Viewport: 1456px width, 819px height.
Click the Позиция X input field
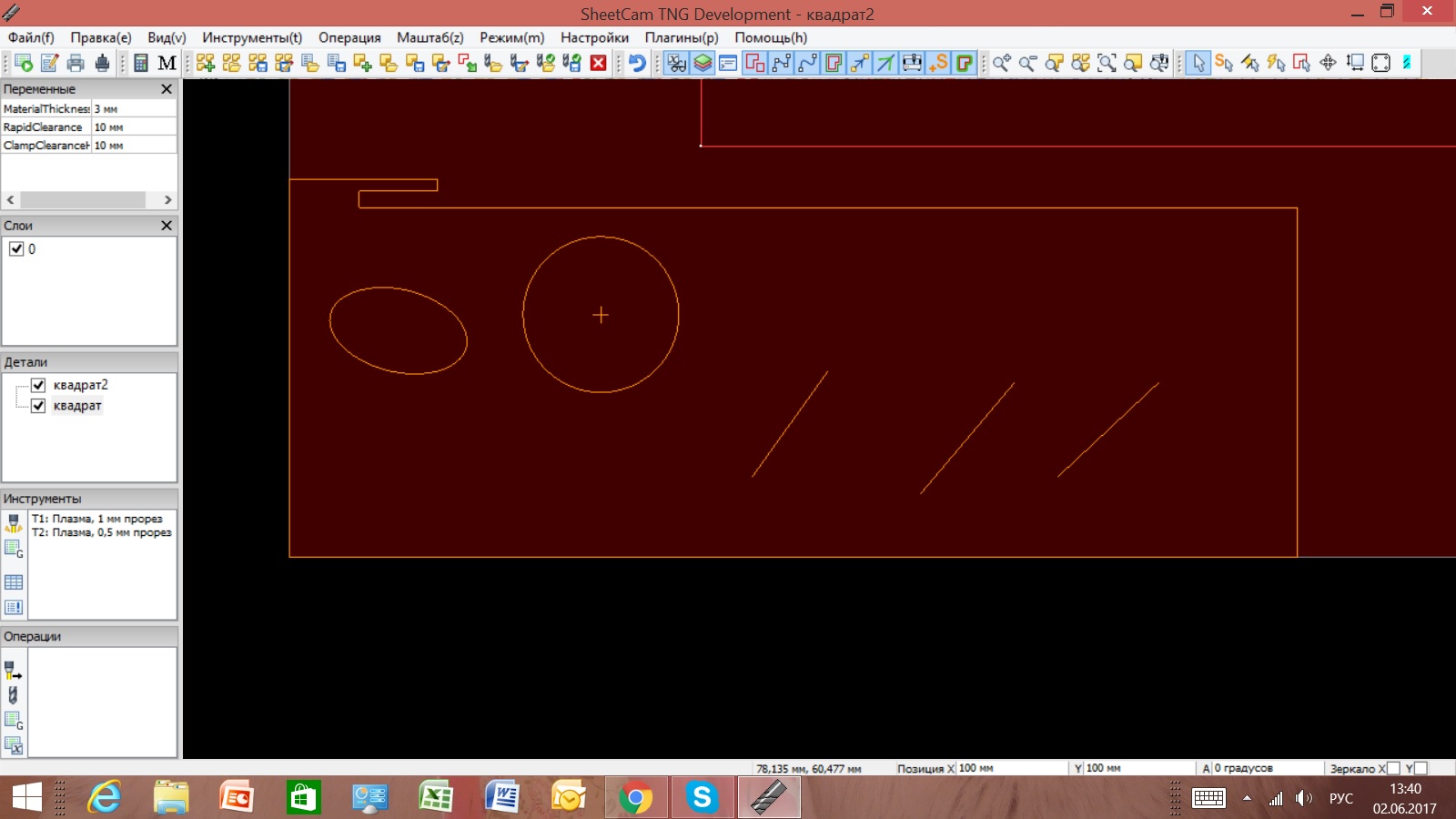1011,768
